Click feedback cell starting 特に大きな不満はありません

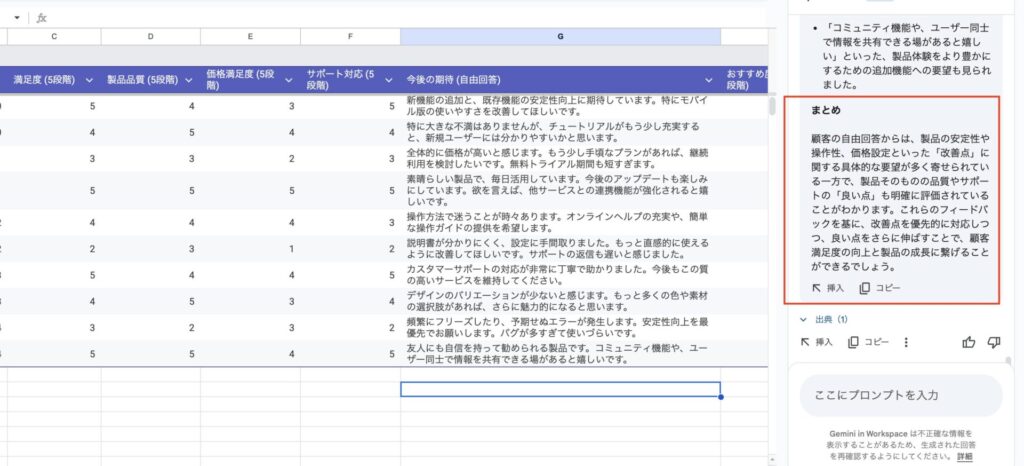click(x=560, y=132)
